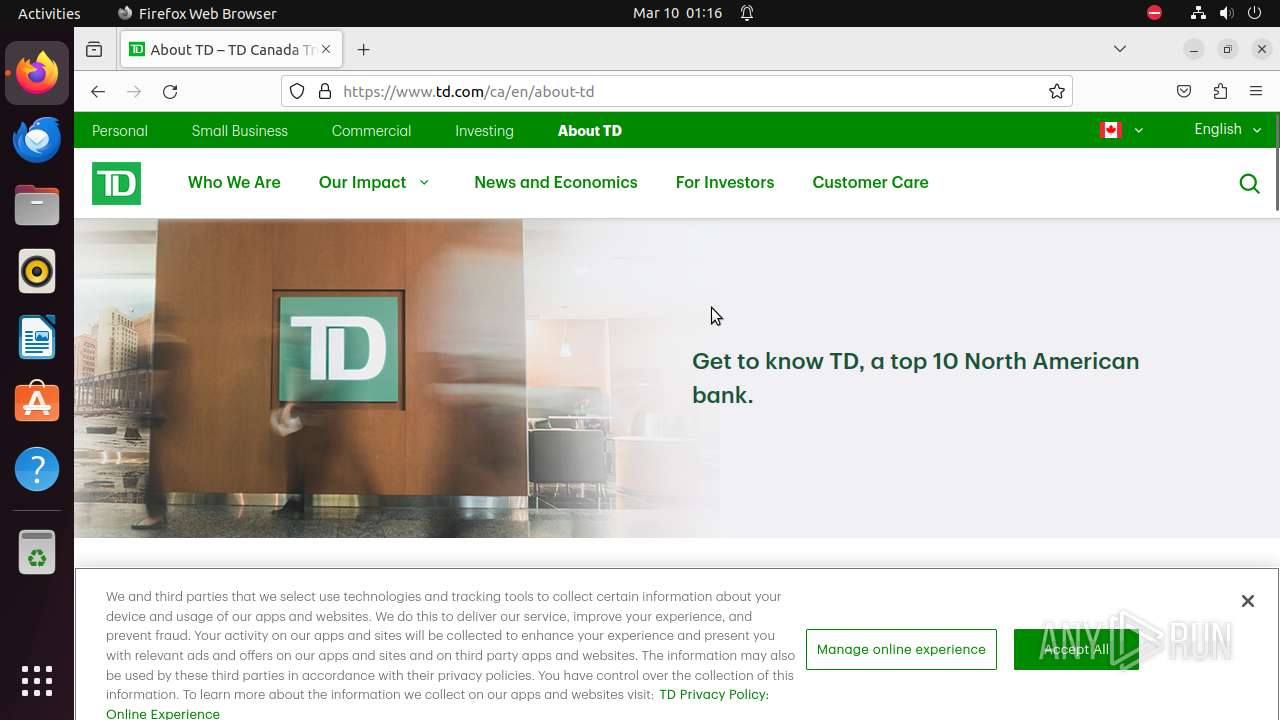Click the notification bell in top bar
This screenshot has height=720, width=1280.
click(x=747, y=13)
